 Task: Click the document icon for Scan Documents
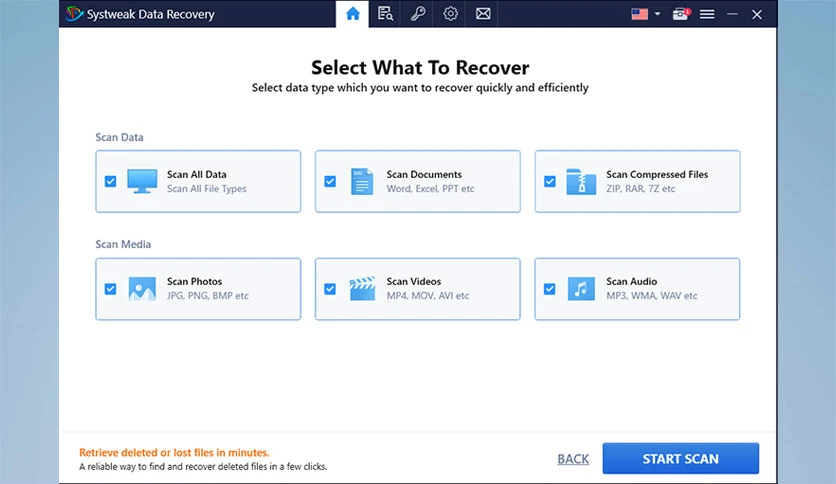coord(362,181)
